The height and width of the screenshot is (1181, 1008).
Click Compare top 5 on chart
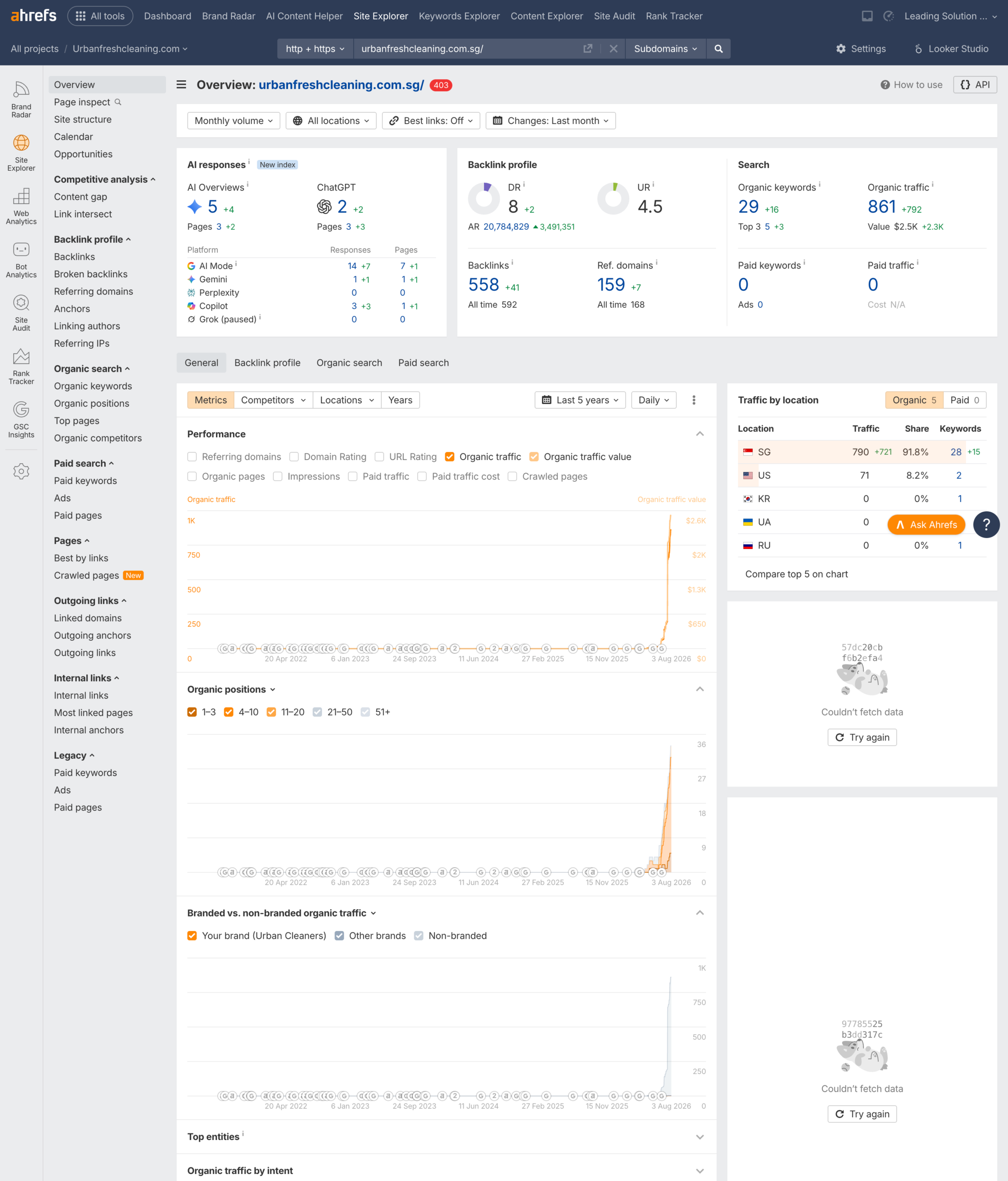pyautogui.click(x=796, y=574)
